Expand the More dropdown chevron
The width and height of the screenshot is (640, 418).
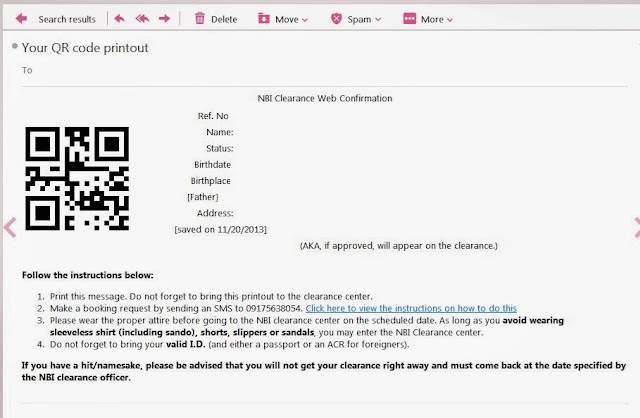point(450,20)
